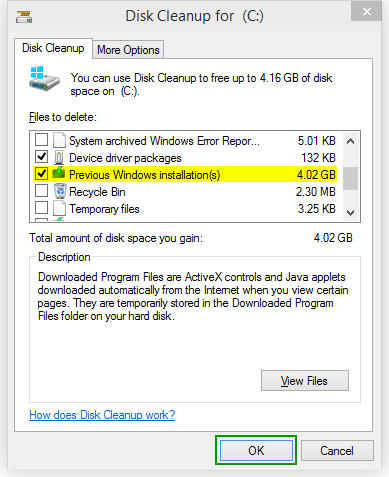Image resolution: width=389 pixels, height=477 pixels.
Task: Click the Disk Cleanup title bar icon
Action: (x=24, y=17)
